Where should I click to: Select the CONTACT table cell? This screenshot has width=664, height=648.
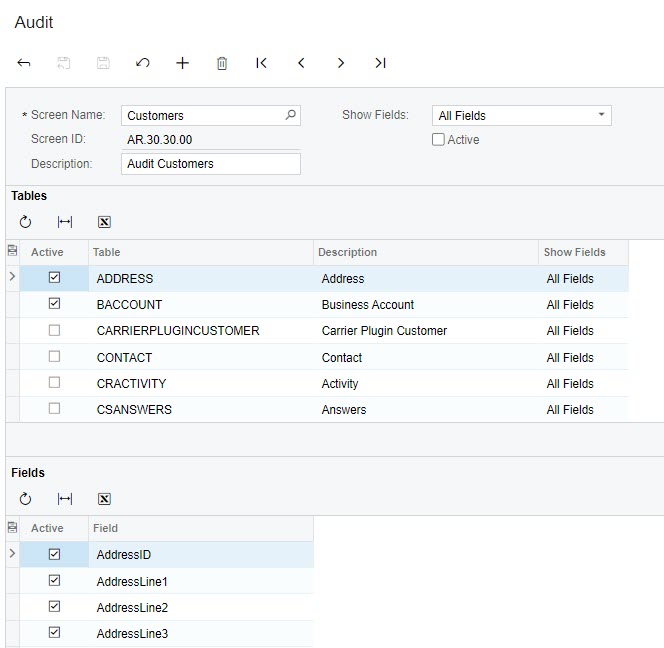point(201,357)
